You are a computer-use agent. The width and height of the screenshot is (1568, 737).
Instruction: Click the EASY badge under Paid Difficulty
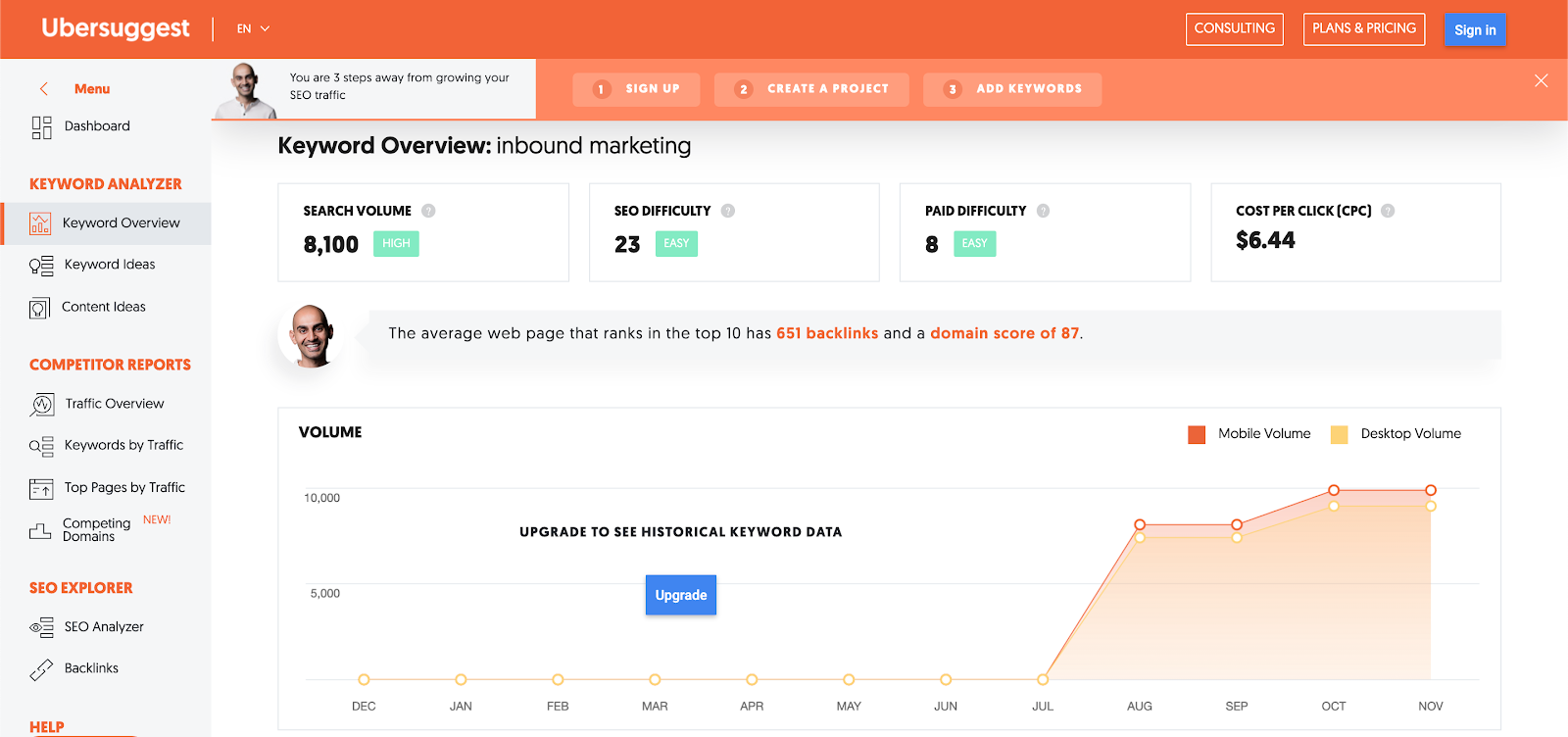(974, 244)
